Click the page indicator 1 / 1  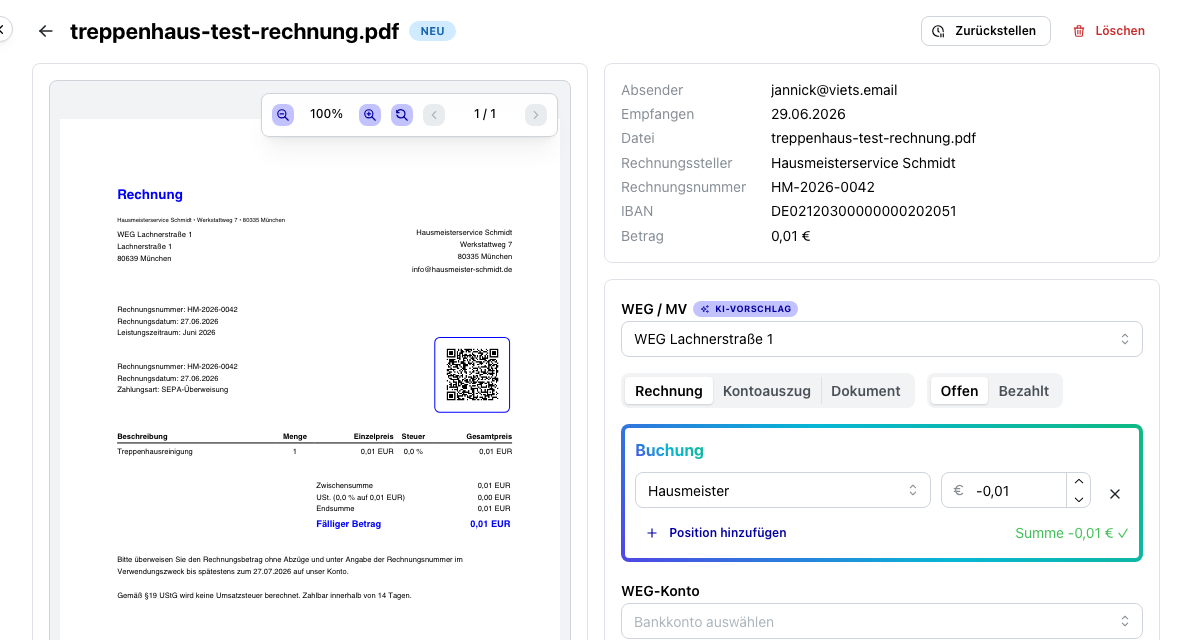pyautogui.click(x=485, y=114)
